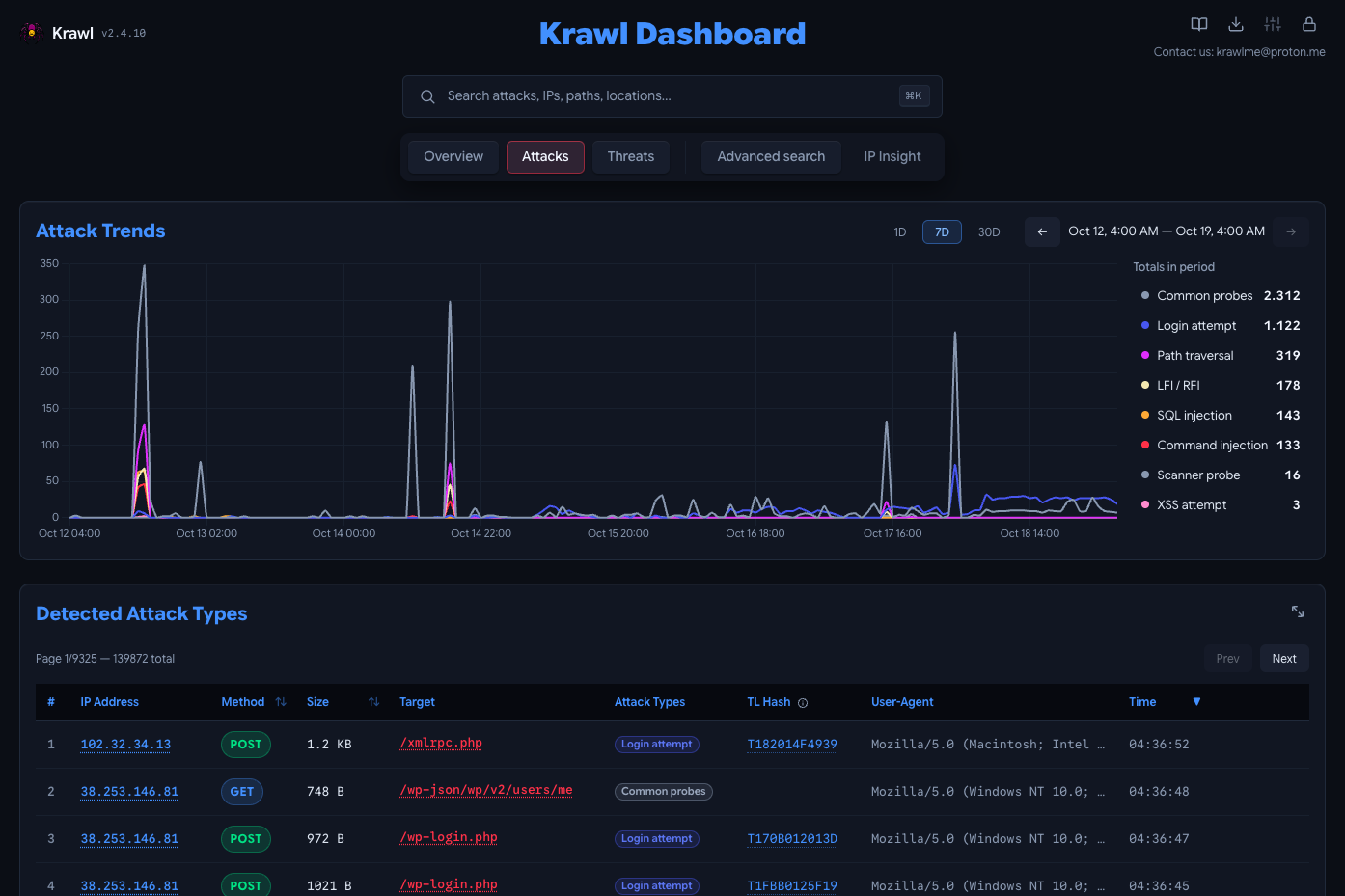Viewport: 1345px width, 896px height.
Task: Switch to the Threats tab
Action: (631, 157)
